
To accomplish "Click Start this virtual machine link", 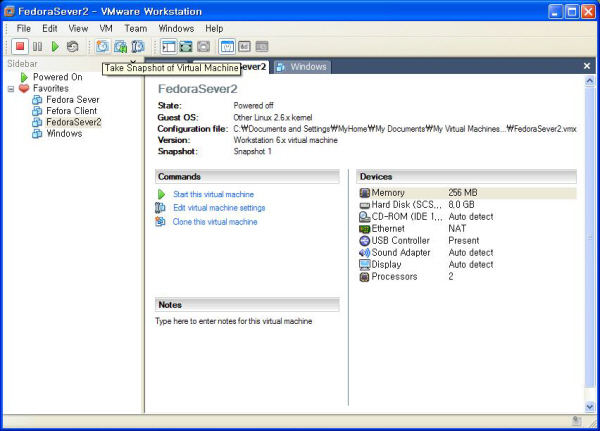I will click(213, 194).
